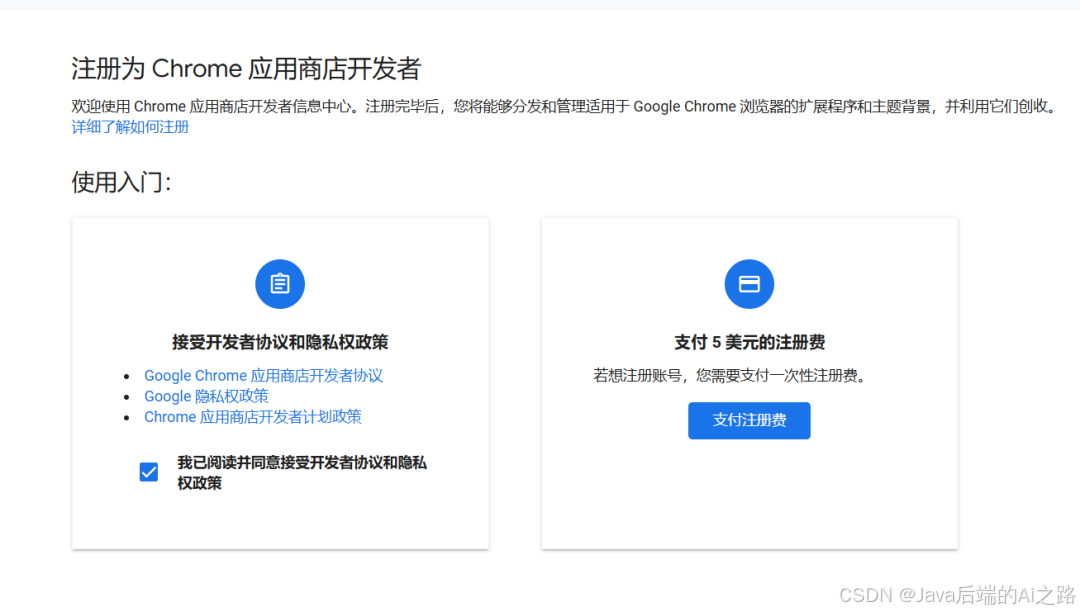The height and width of the screenshot is (612, 1080).
Task: Open the 详细了解如何注册 link
Action: (130, 127)
